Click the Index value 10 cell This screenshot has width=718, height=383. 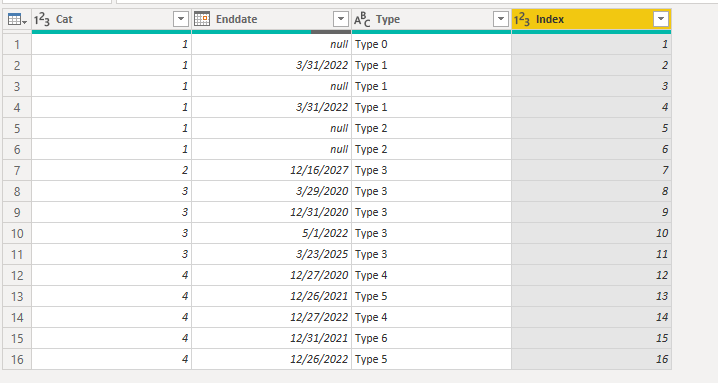click(x=592, y=233)
